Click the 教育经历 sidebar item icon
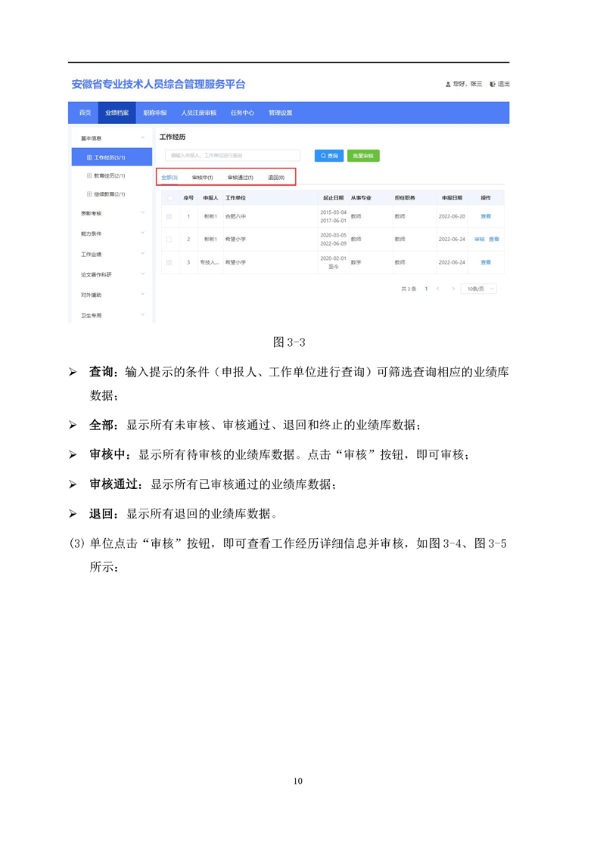The height and width of the screenshot is (848, 600). click(89, 175)
